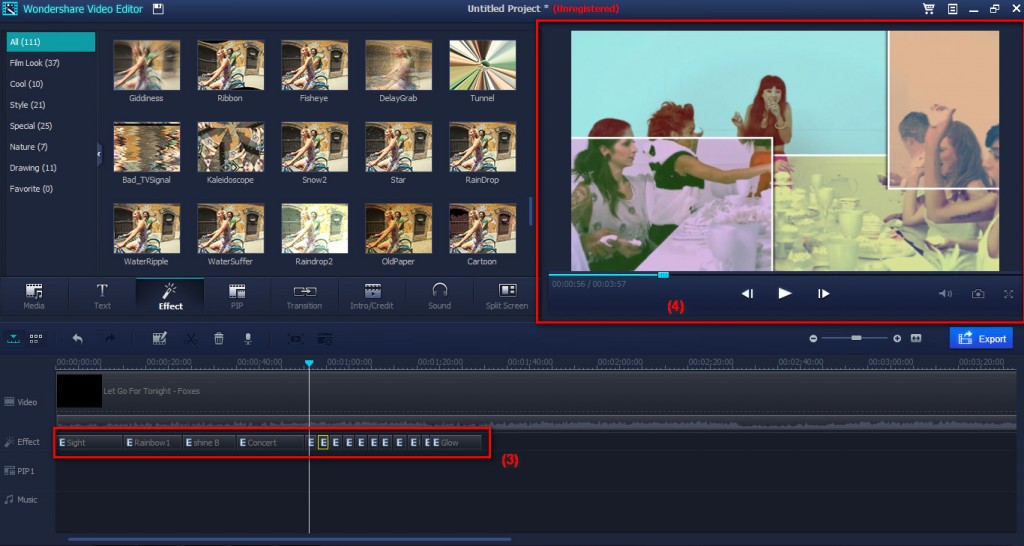Open the Text tab
1024x546 pixels.
[x=102, y=297]
